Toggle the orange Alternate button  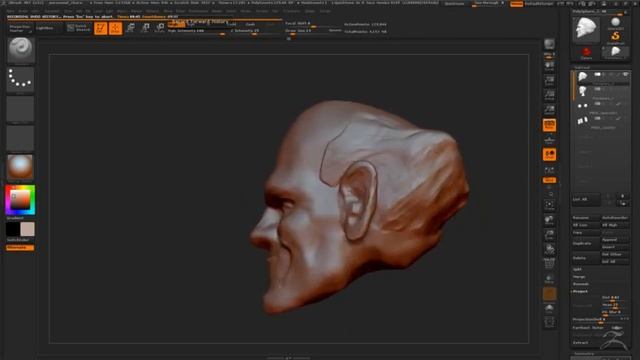(x=20, y=247)
